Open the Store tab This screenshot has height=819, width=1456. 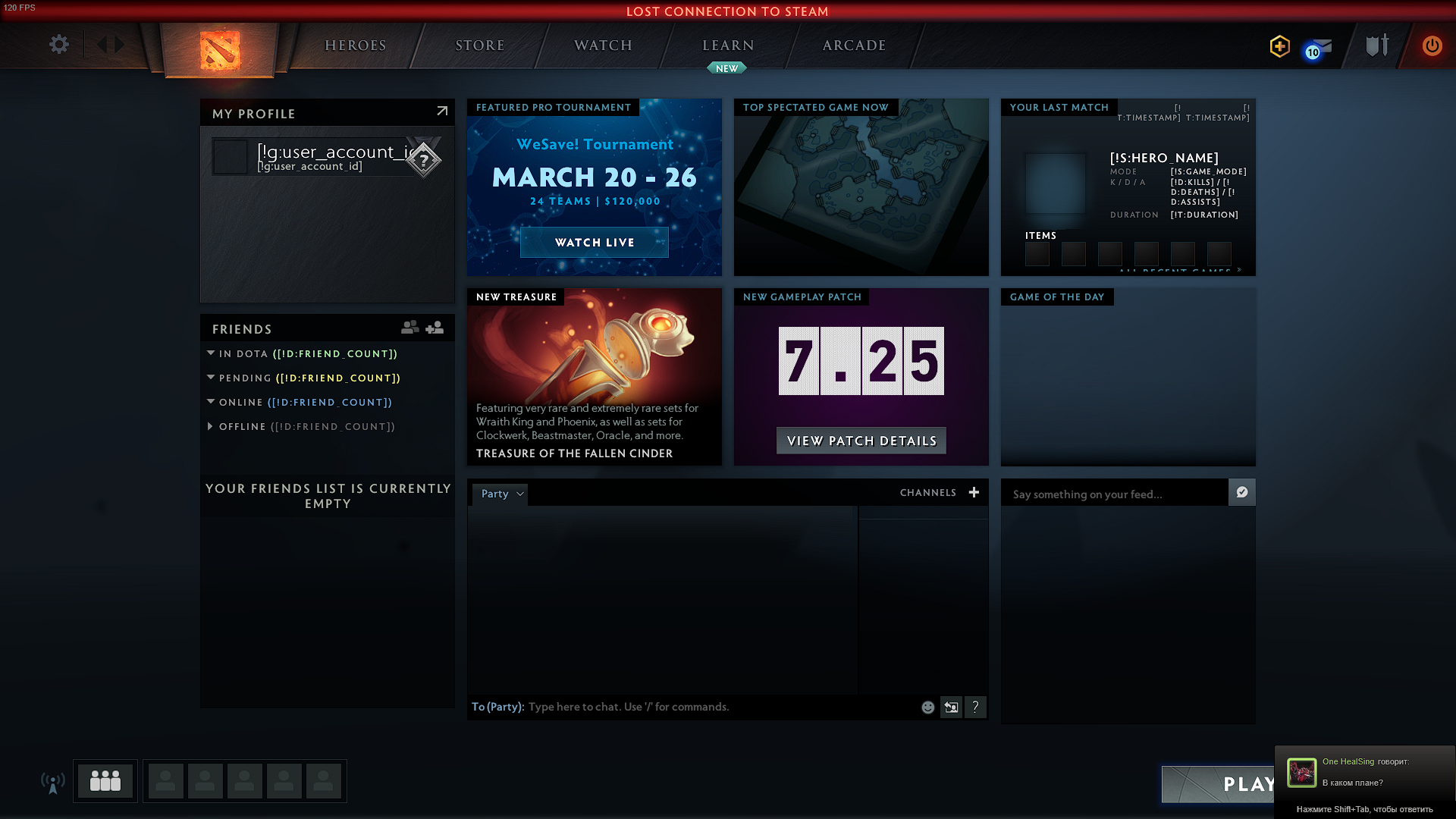point(480,45)
